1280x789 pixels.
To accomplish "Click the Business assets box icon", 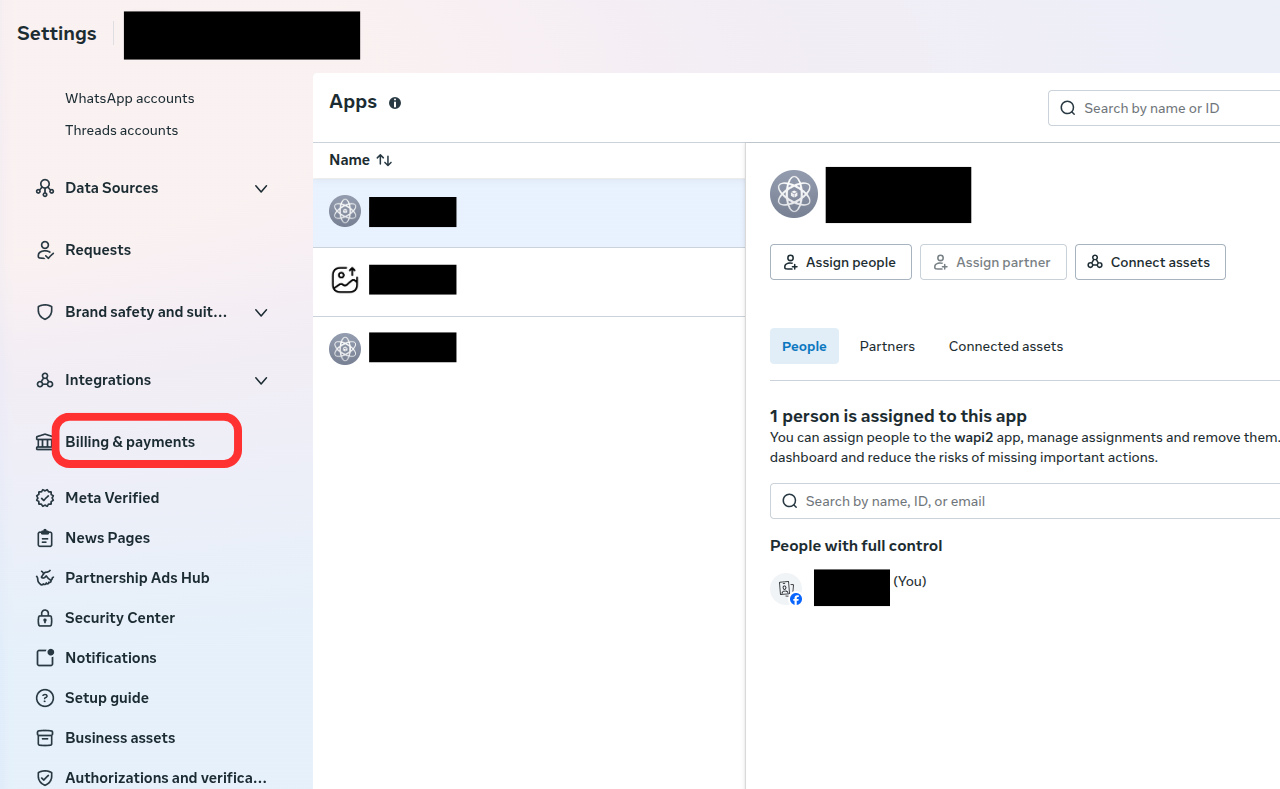I will [x=44, y=738].
